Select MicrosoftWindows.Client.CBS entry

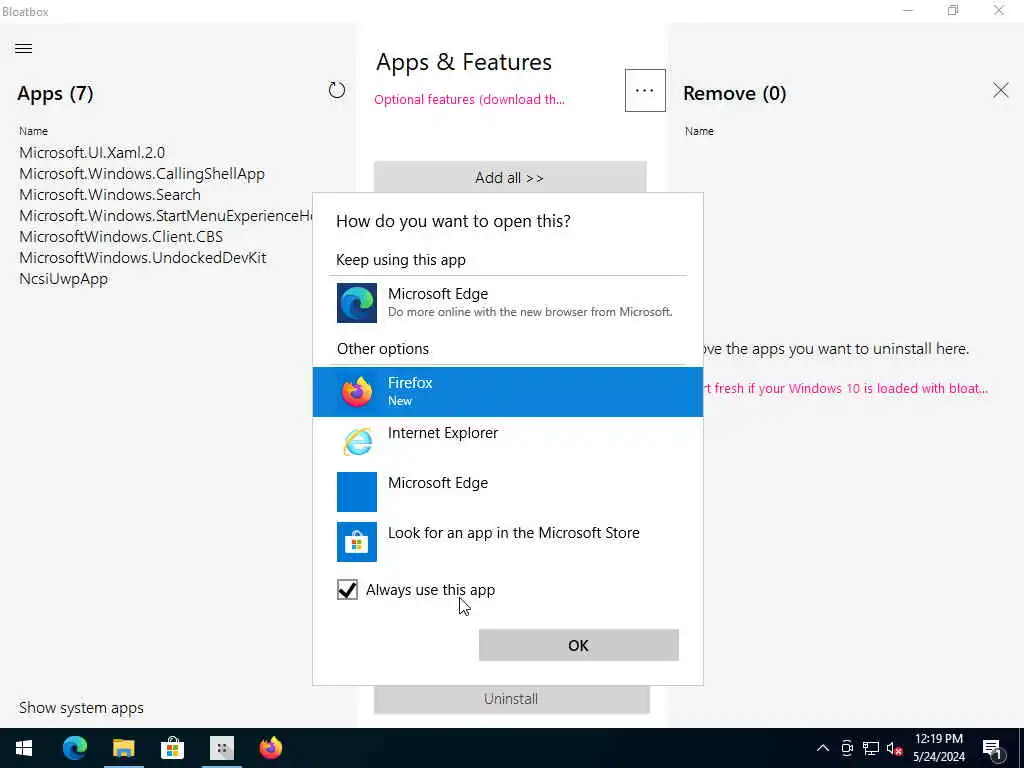click(x=121, y=236)
